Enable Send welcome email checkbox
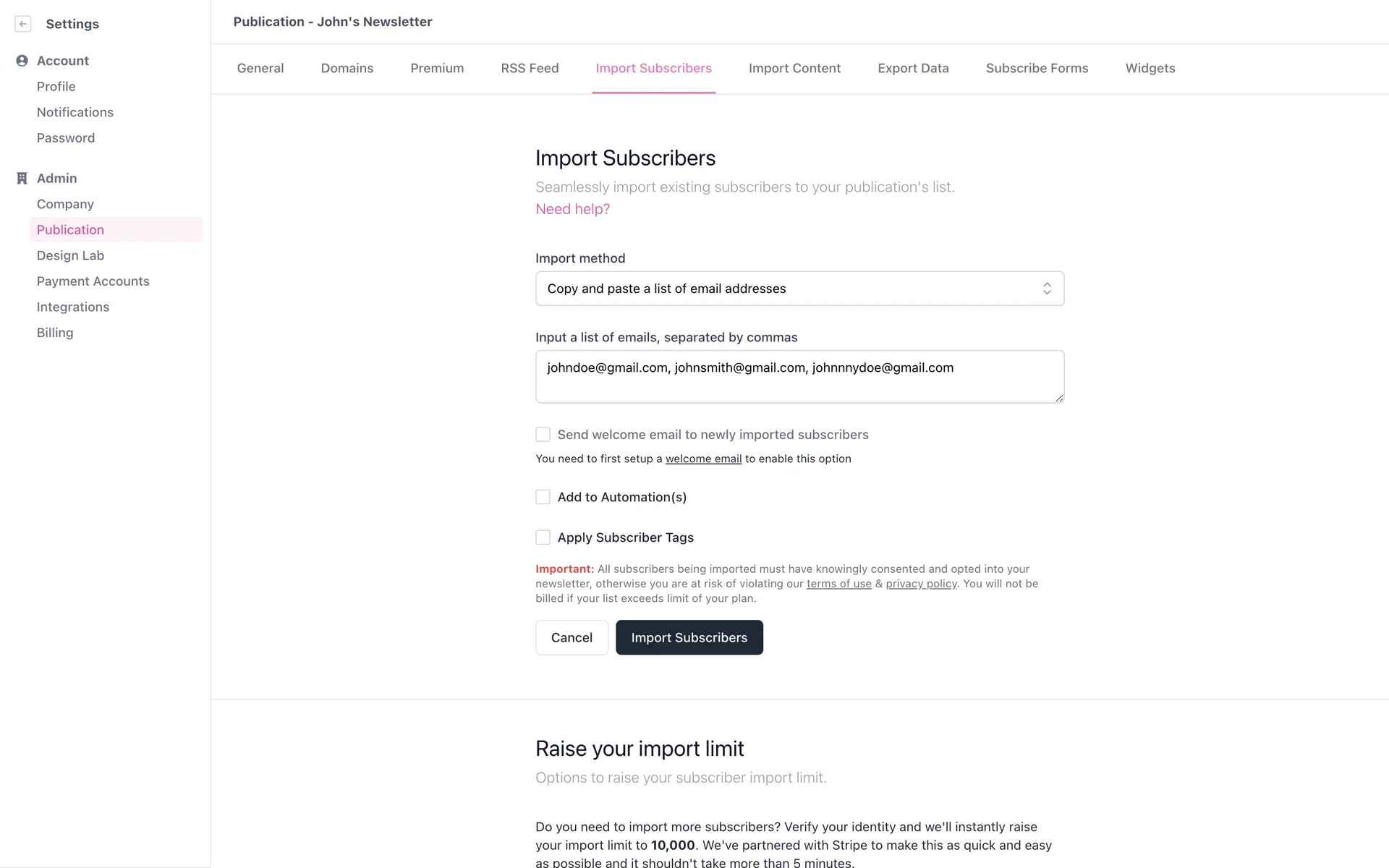The image size is (1389, 868). [543, 435]
